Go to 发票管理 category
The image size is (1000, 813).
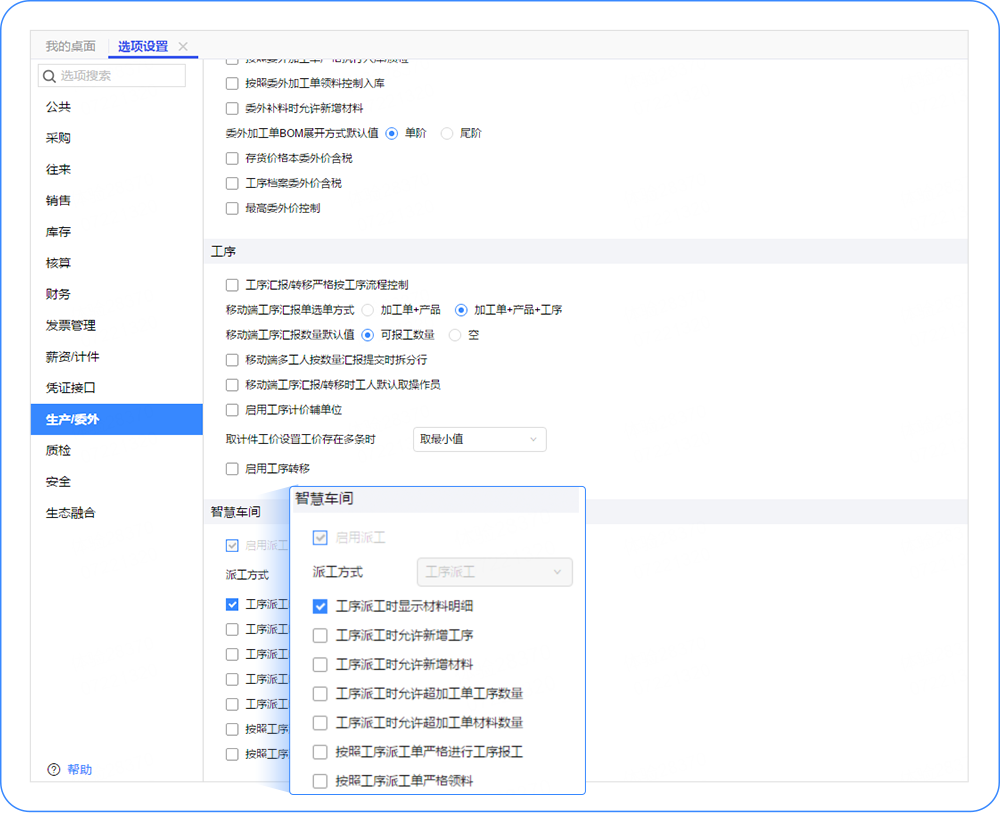tap(70, 325)
